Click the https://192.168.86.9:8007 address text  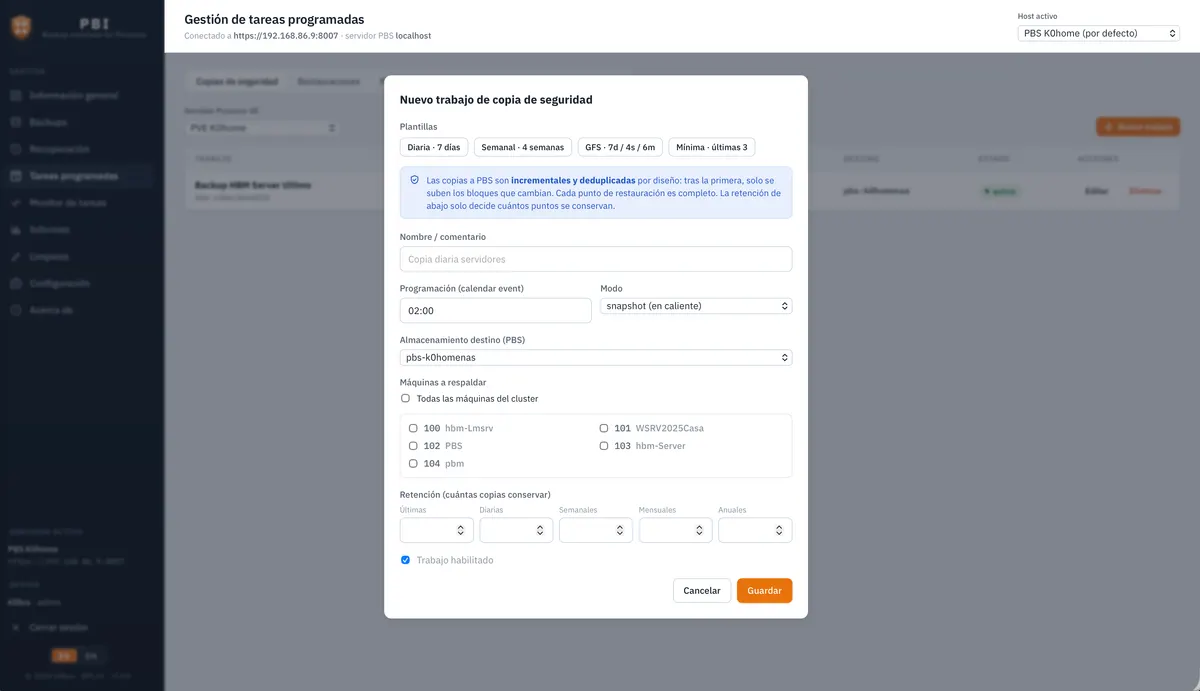286,36
